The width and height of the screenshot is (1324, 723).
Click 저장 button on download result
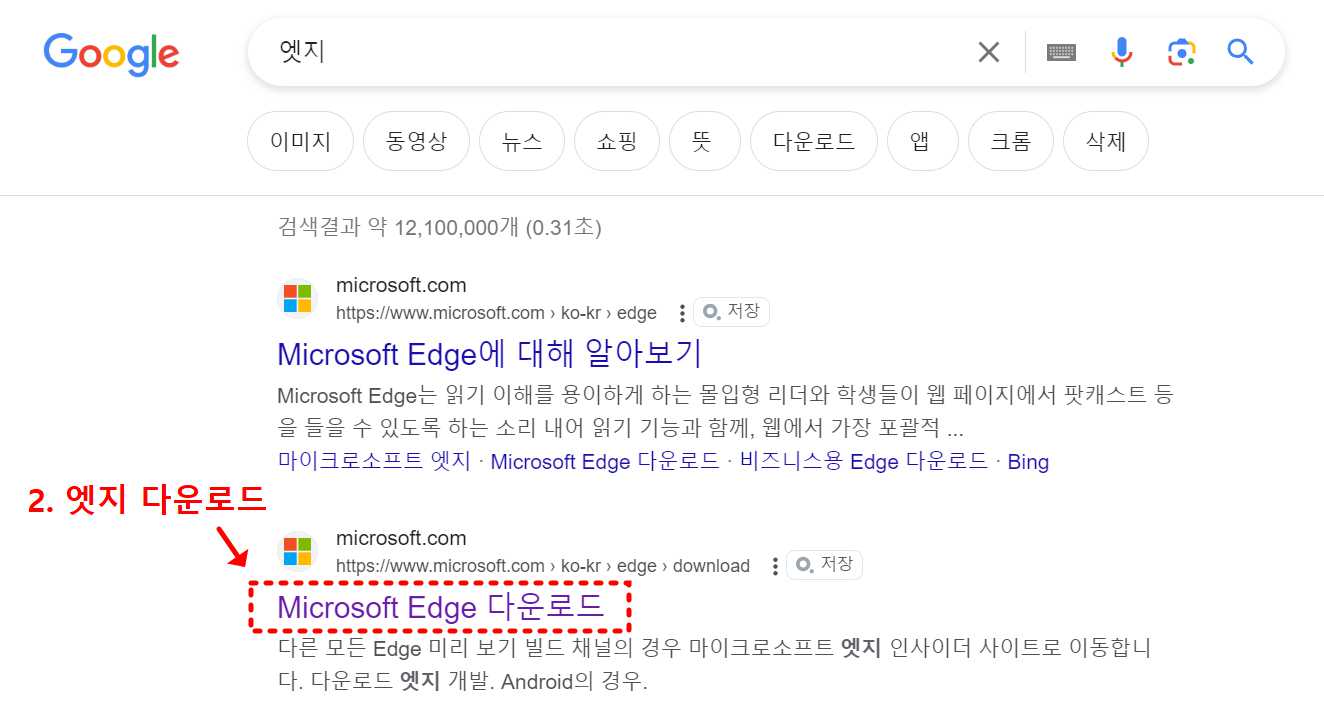click(x=824, y=565)
